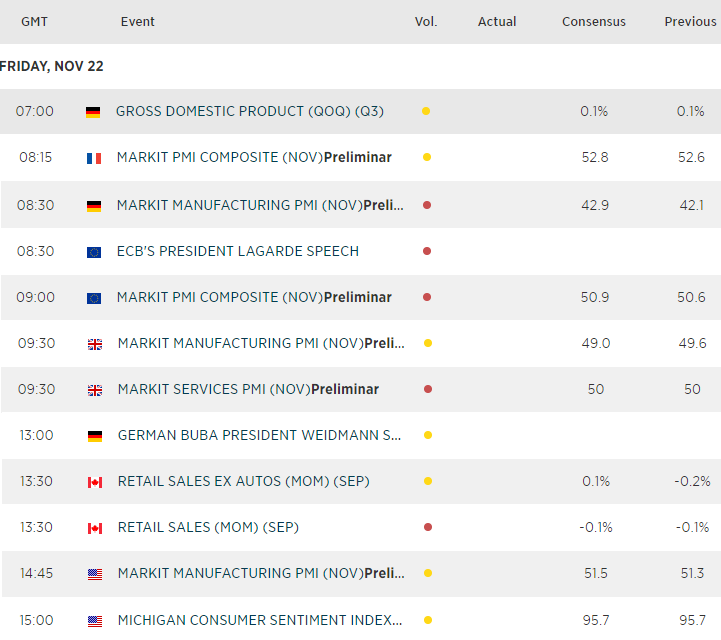Click US flag beside Michigan Consumer Sentiment
This screenshot has width=721, height=640.
coord(95,621)
